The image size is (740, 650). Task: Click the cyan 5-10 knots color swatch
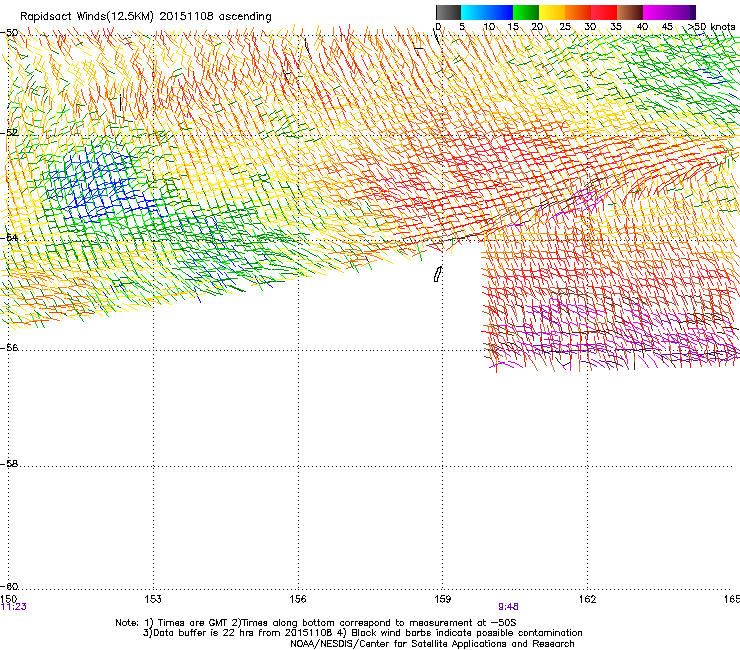tap(474, 12)
